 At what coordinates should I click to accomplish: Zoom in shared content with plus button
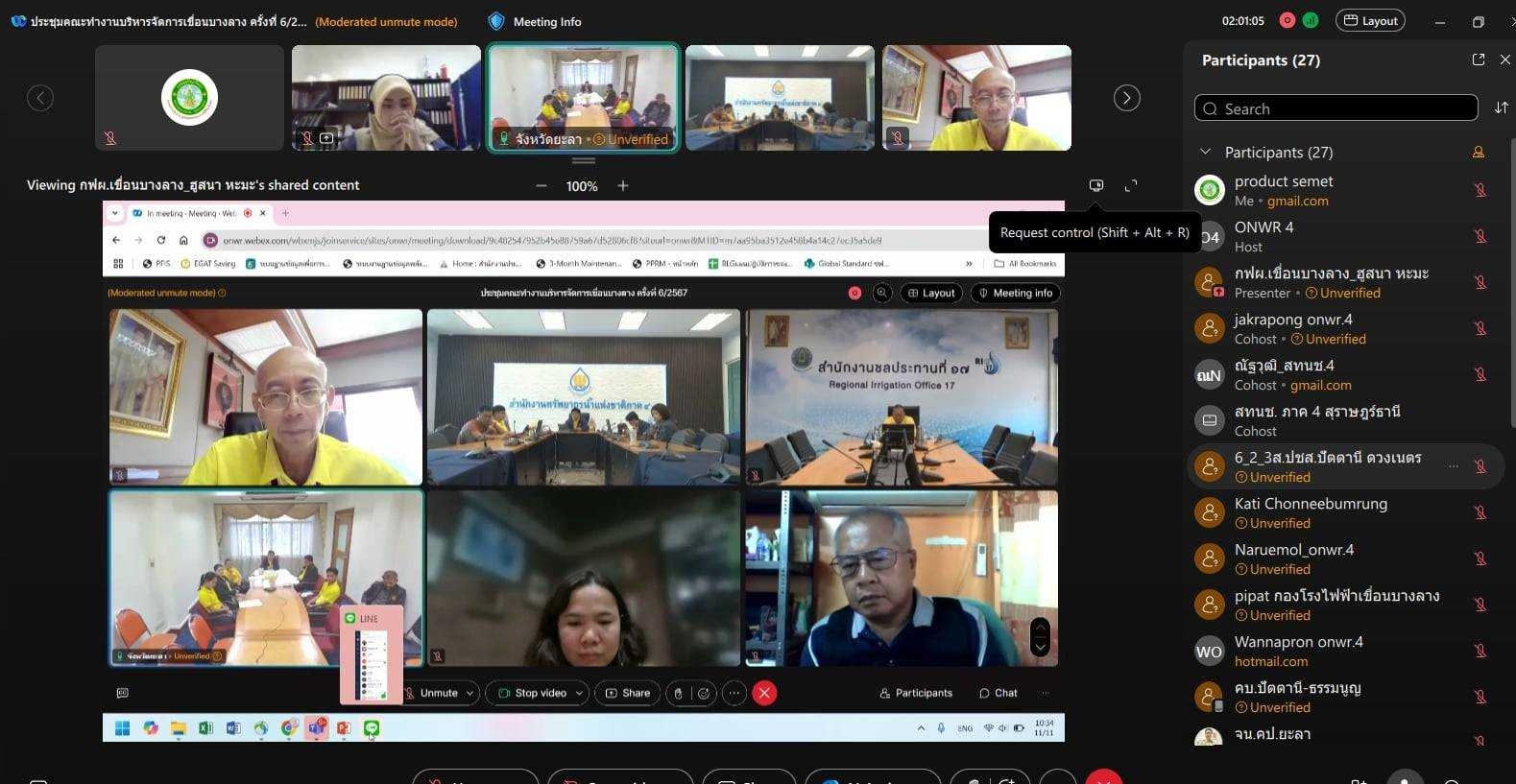tap(623, 185)
